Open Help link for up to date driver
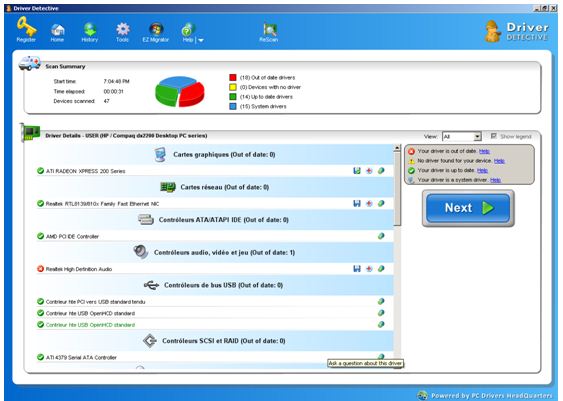Image resolution: width=563 pixels, height=401 pixels. coord(482,171)
